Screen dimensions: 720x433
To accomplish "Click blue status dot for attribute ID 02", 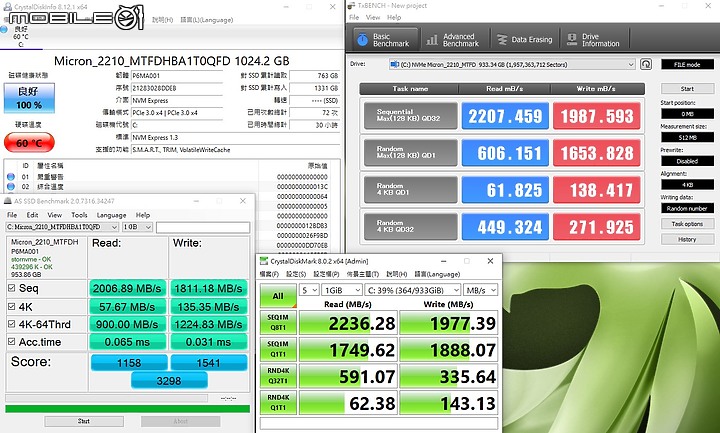I will [x=11, y=186].
